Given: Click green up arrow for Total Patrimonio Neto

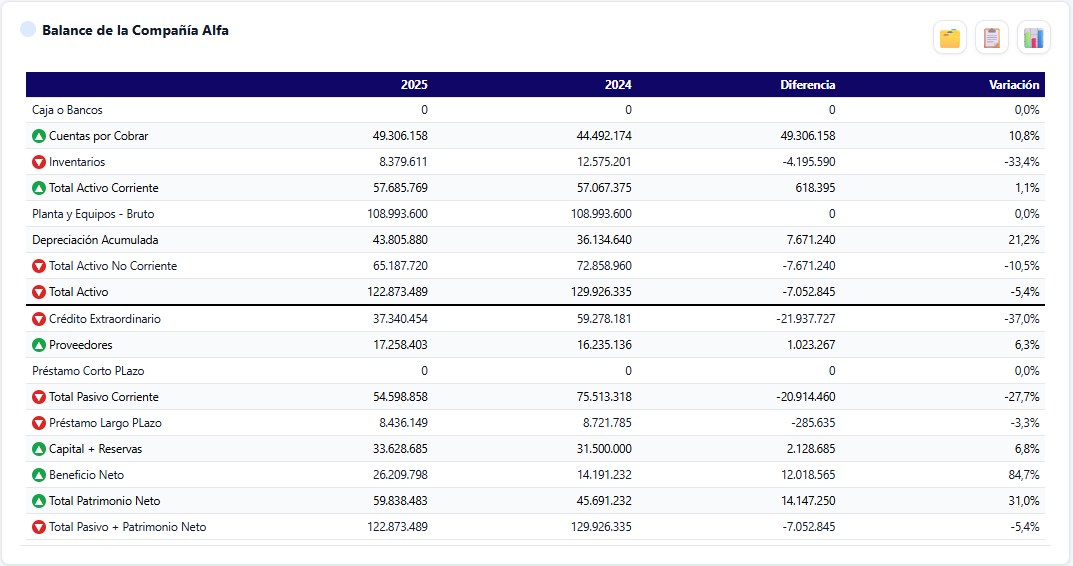Looking at the screenshot, I should pos(39,501).
